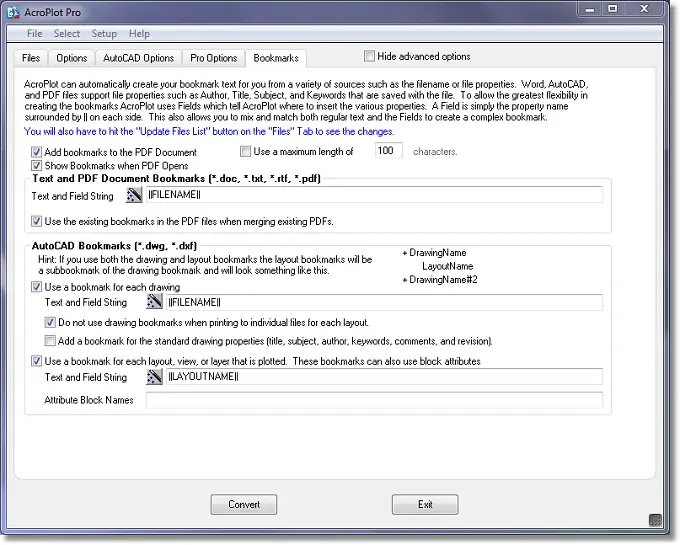This screenshot has height=545, width=680.
Task: Click the Attribute Block Names input field
Action: pyautogui.click(x=374, y=400)
